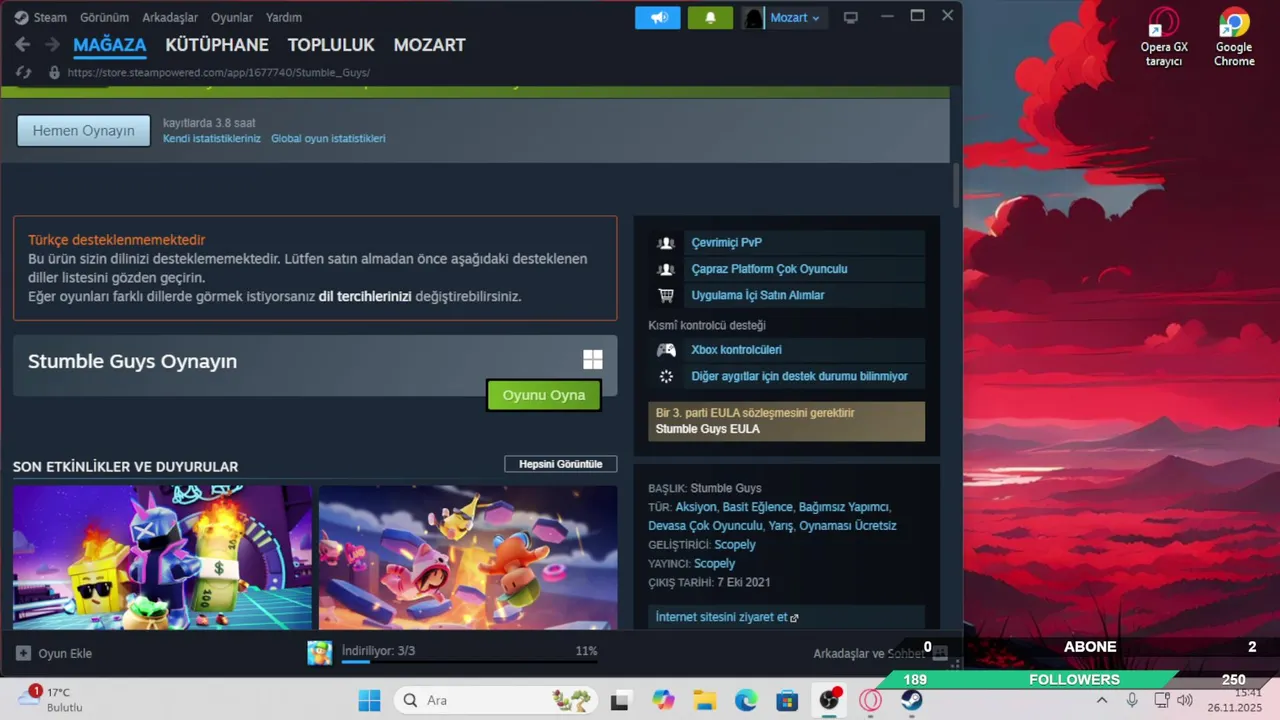Open Task View on the taskbar

[x=621, y=700]
